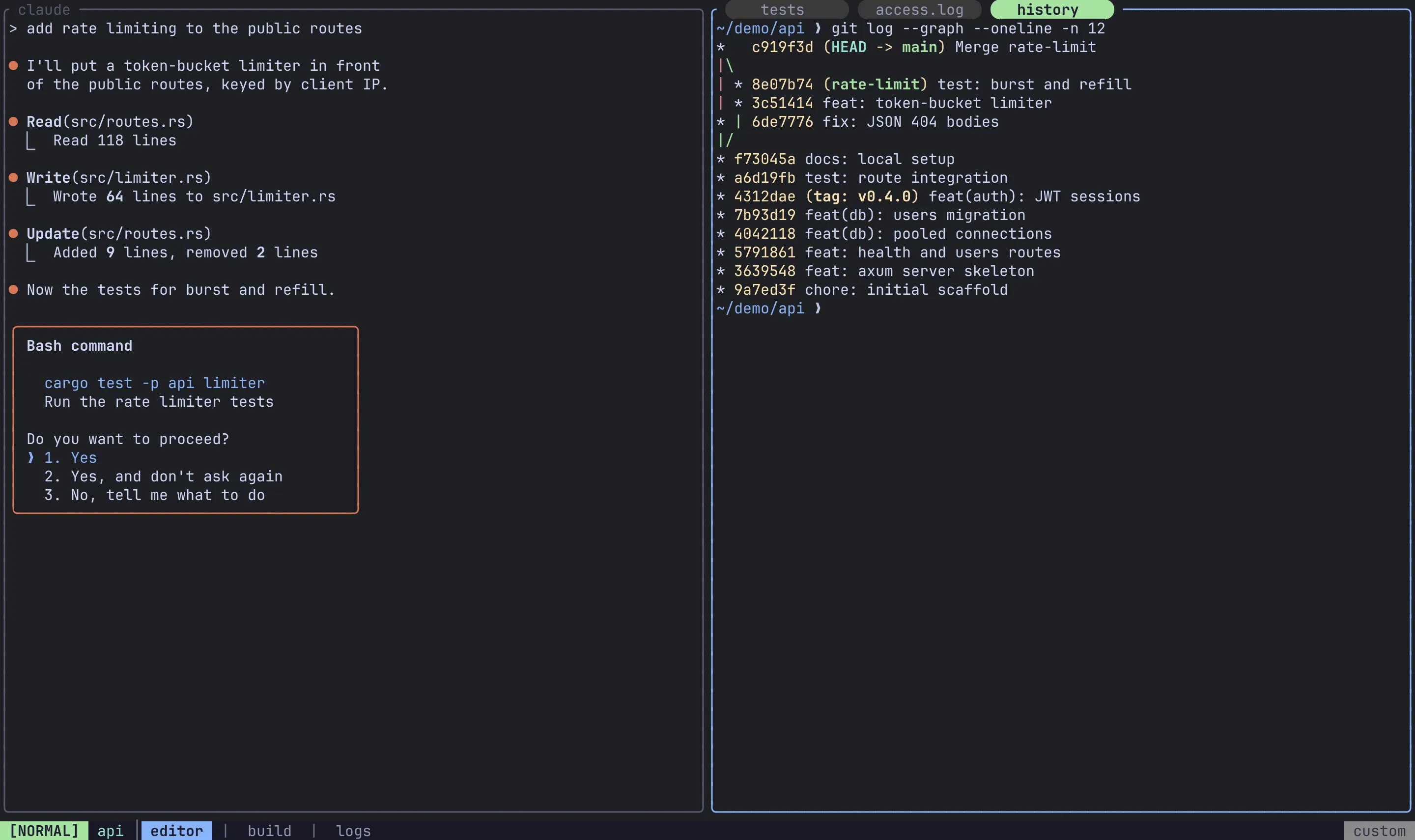1415x840 pixels.
Task: Click 'Added 9 lines, removed 2 lines' result
Action: point(186,252)
